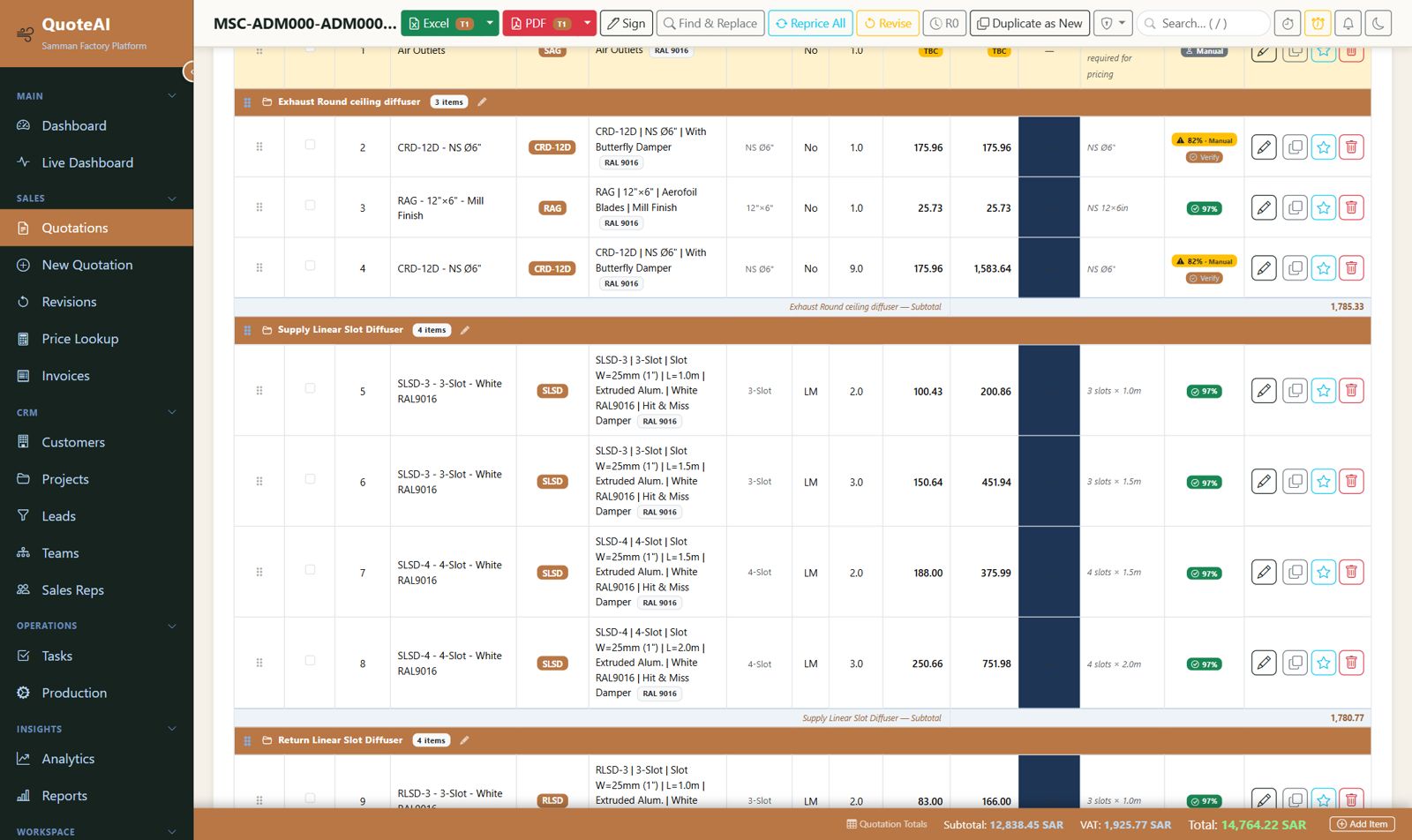The image size is (1412, 840).
Task: Open the shield options dropdown
Action: 1114,24
